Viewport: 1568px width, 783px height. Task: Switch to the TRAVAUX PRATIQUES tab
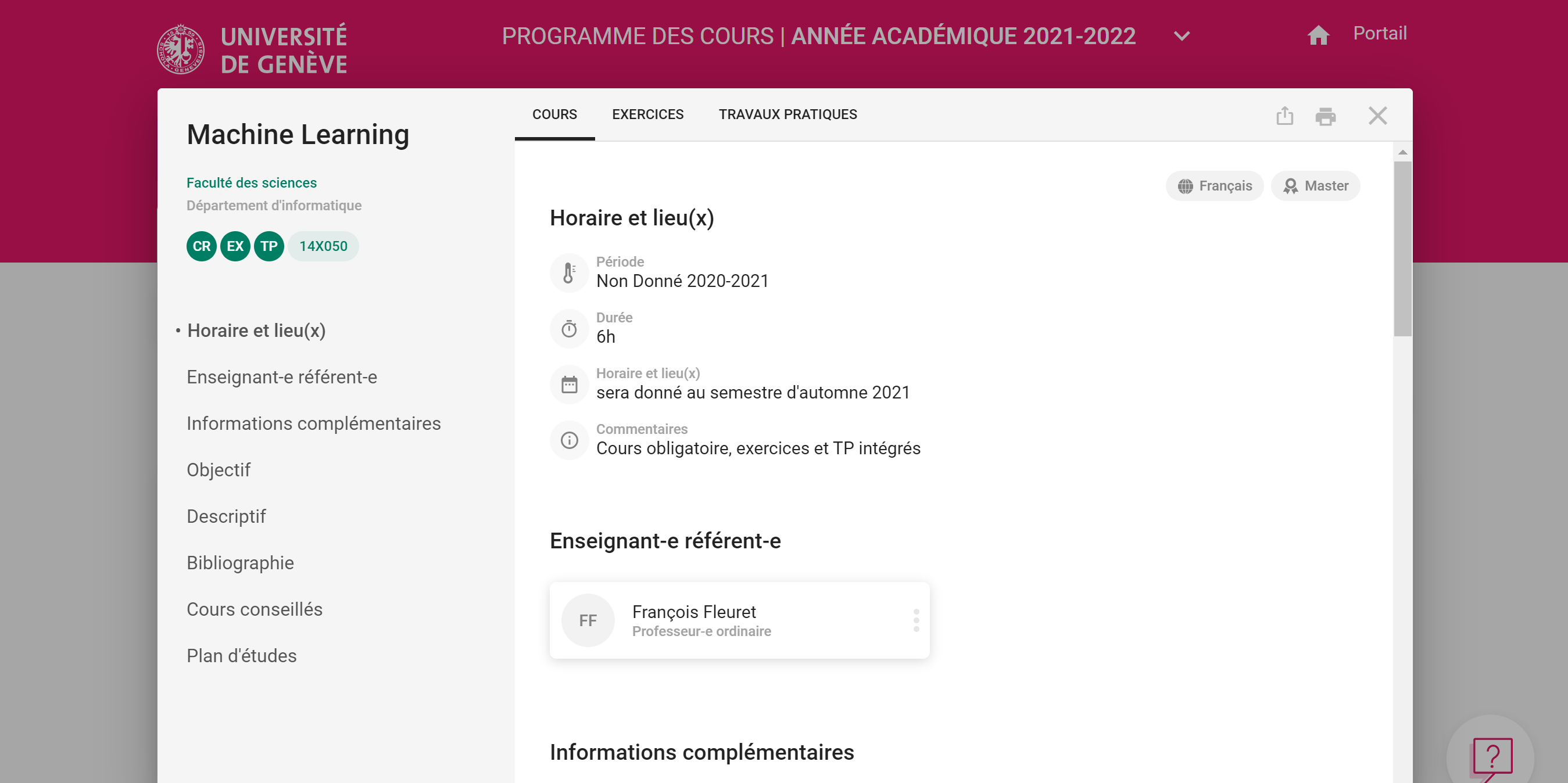(x=787, y=114)
